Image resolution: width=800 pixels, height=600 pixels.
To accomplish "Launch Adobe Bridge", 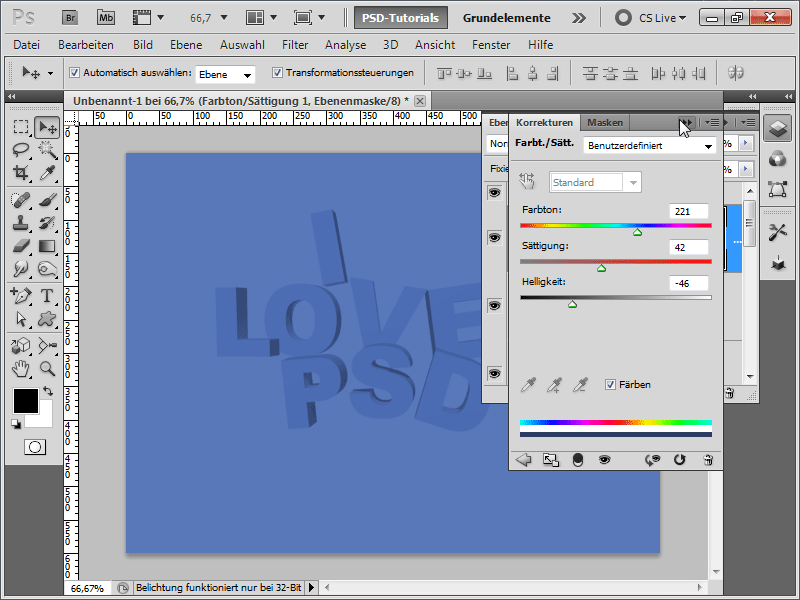I will [x=70, y=18].
